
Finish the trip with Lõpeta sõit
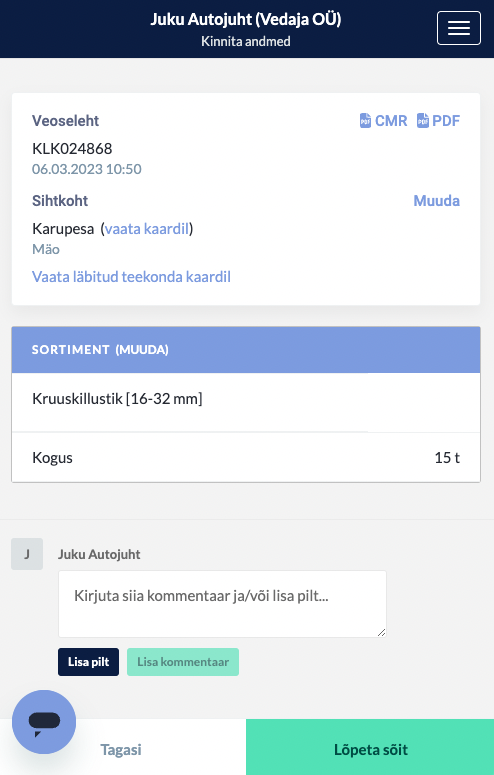pos(370,749)
